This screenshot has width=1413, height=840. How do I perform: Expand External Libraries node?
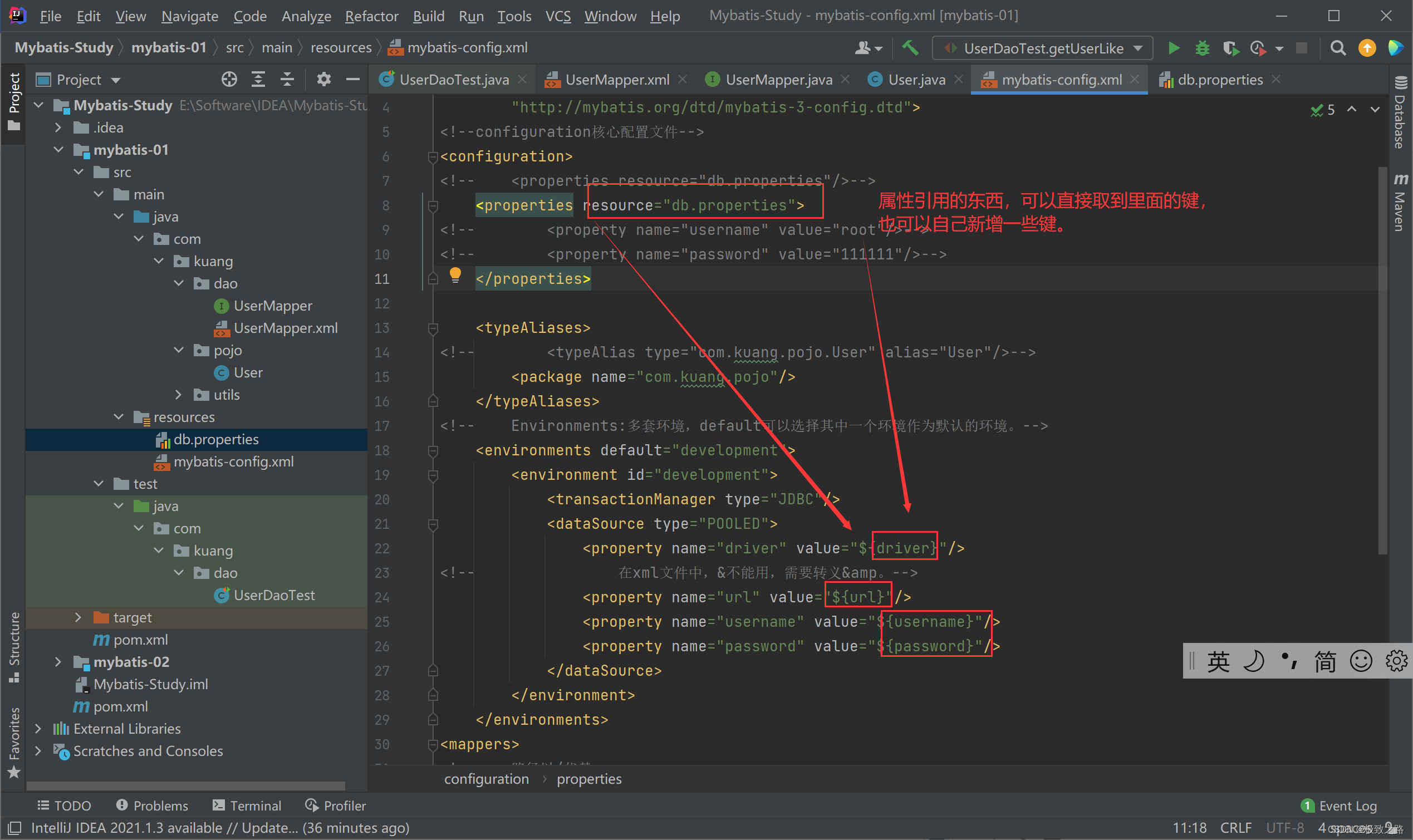tap(38, 729)
